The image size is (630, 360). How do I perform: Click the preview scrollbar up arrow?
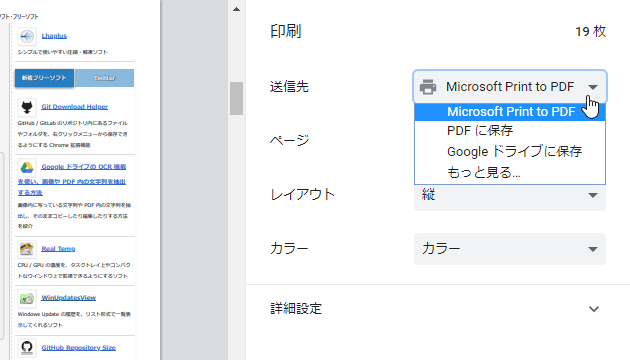click(x=237, y=9)
